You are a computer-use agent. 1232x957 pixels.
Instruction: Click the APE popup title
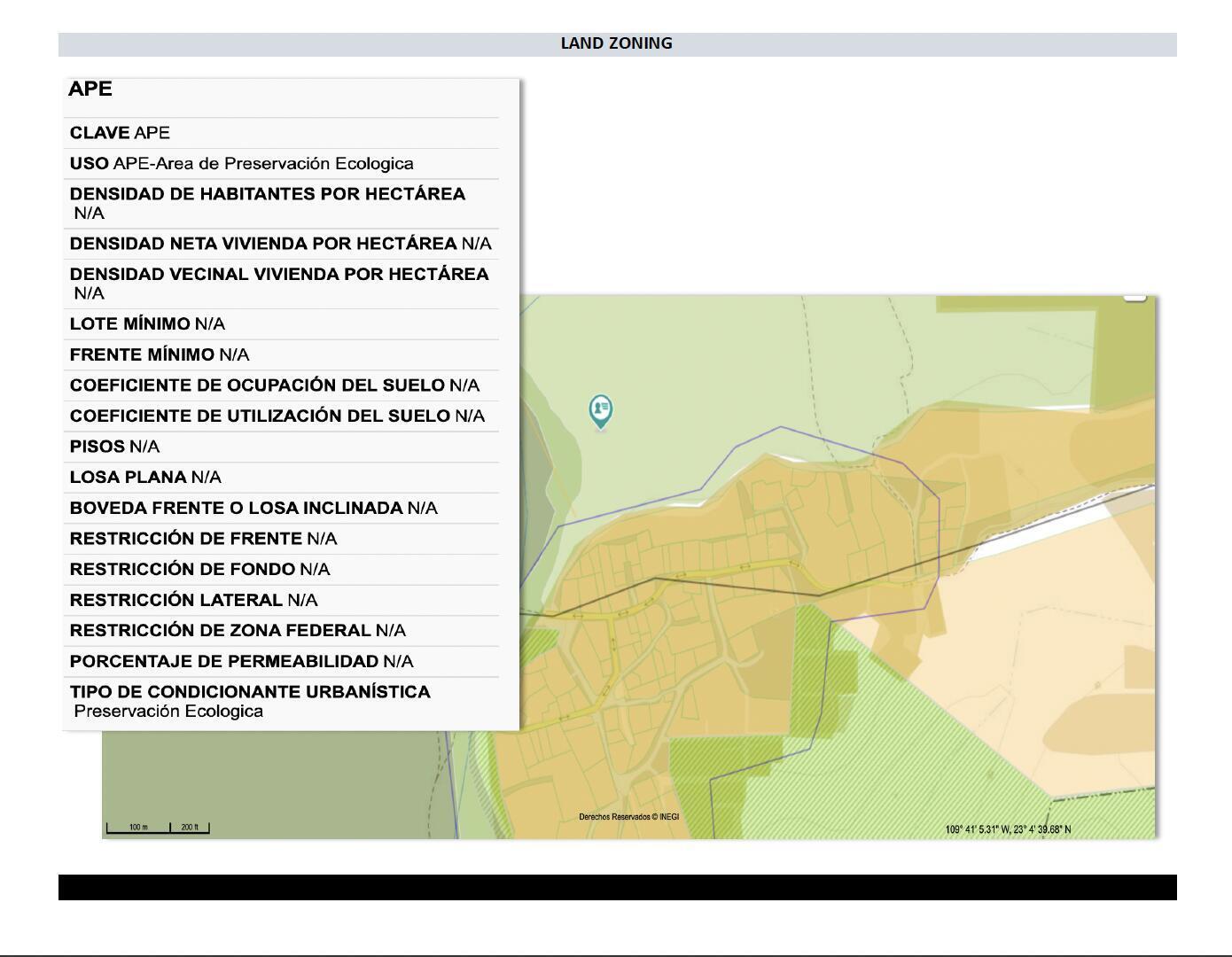(x=90, y=89)
